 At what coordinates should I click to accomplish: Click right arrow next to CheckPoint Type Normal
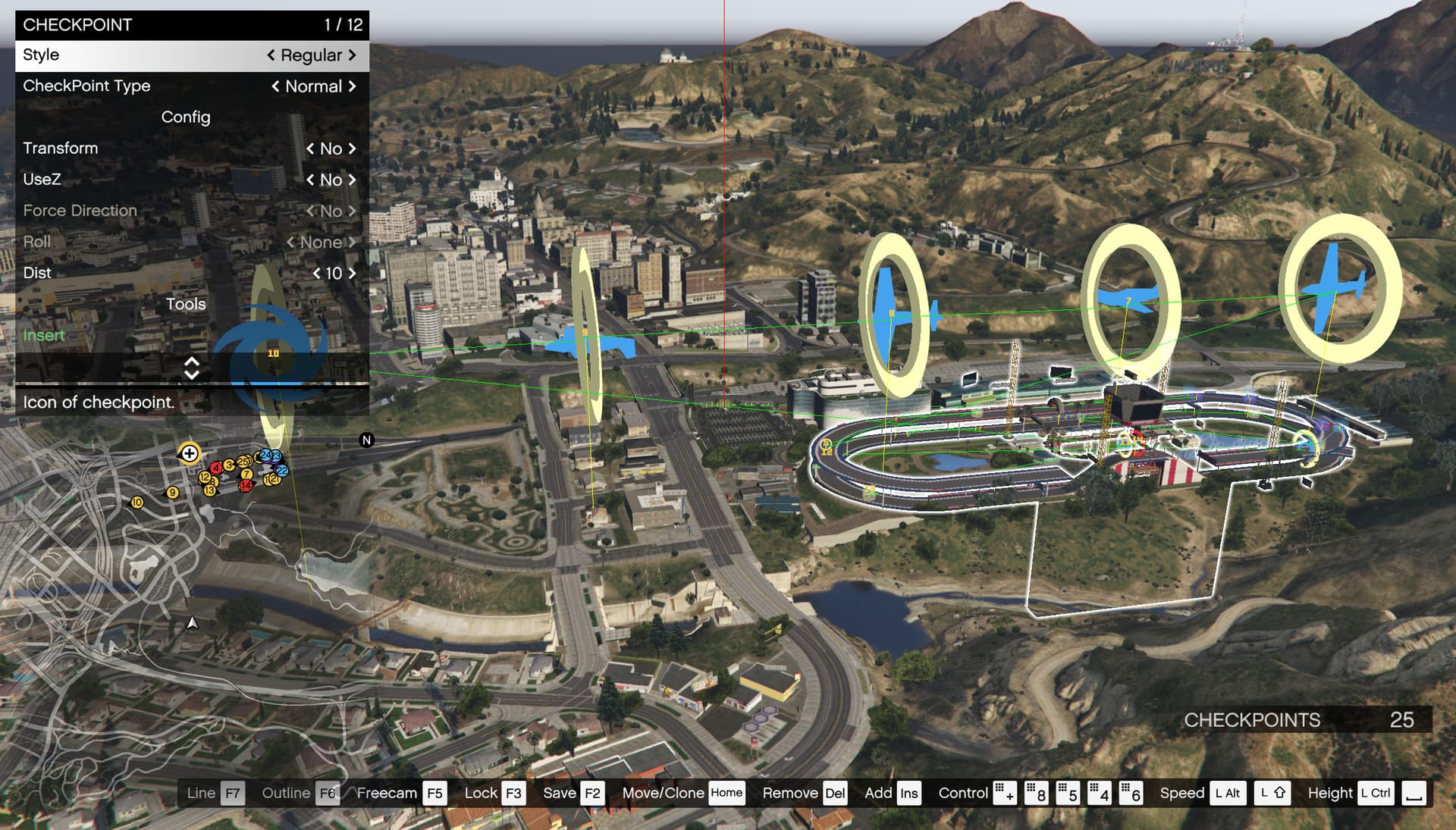pos(352,86)
